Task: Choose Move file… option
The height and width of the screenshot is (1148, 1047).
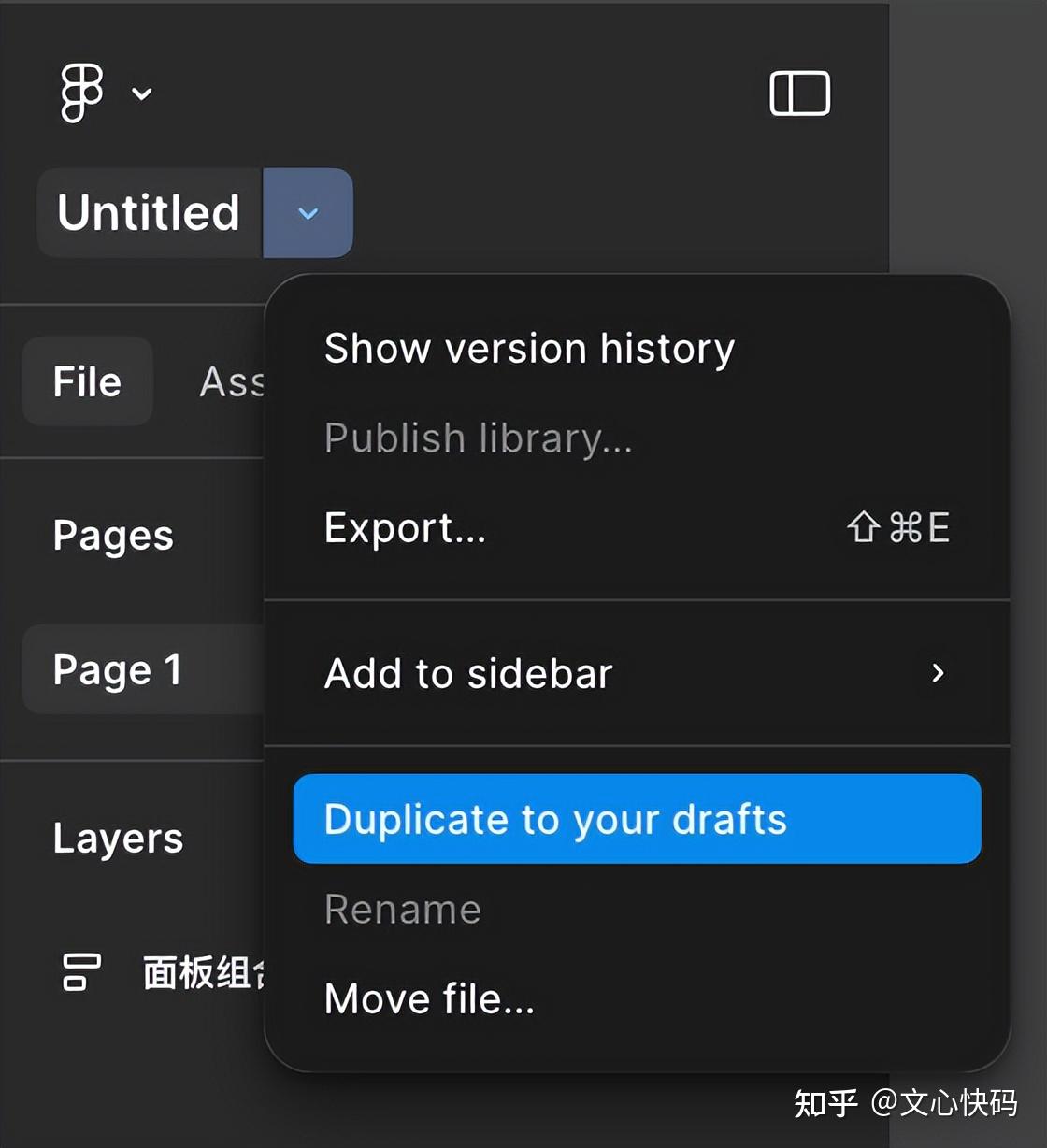Action: 637,998
